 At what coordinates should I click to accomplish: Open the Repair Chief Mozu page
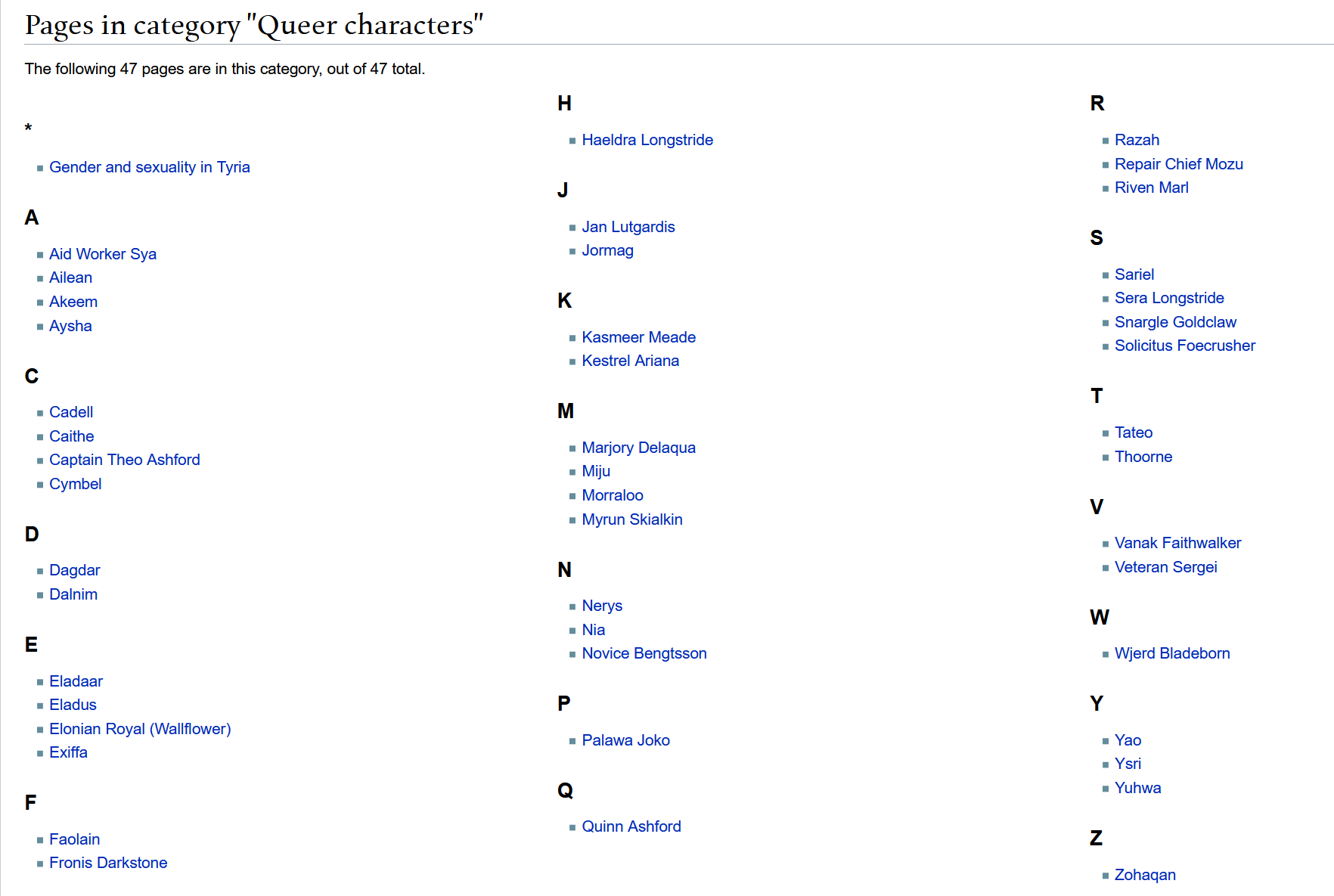(1179, 164)
